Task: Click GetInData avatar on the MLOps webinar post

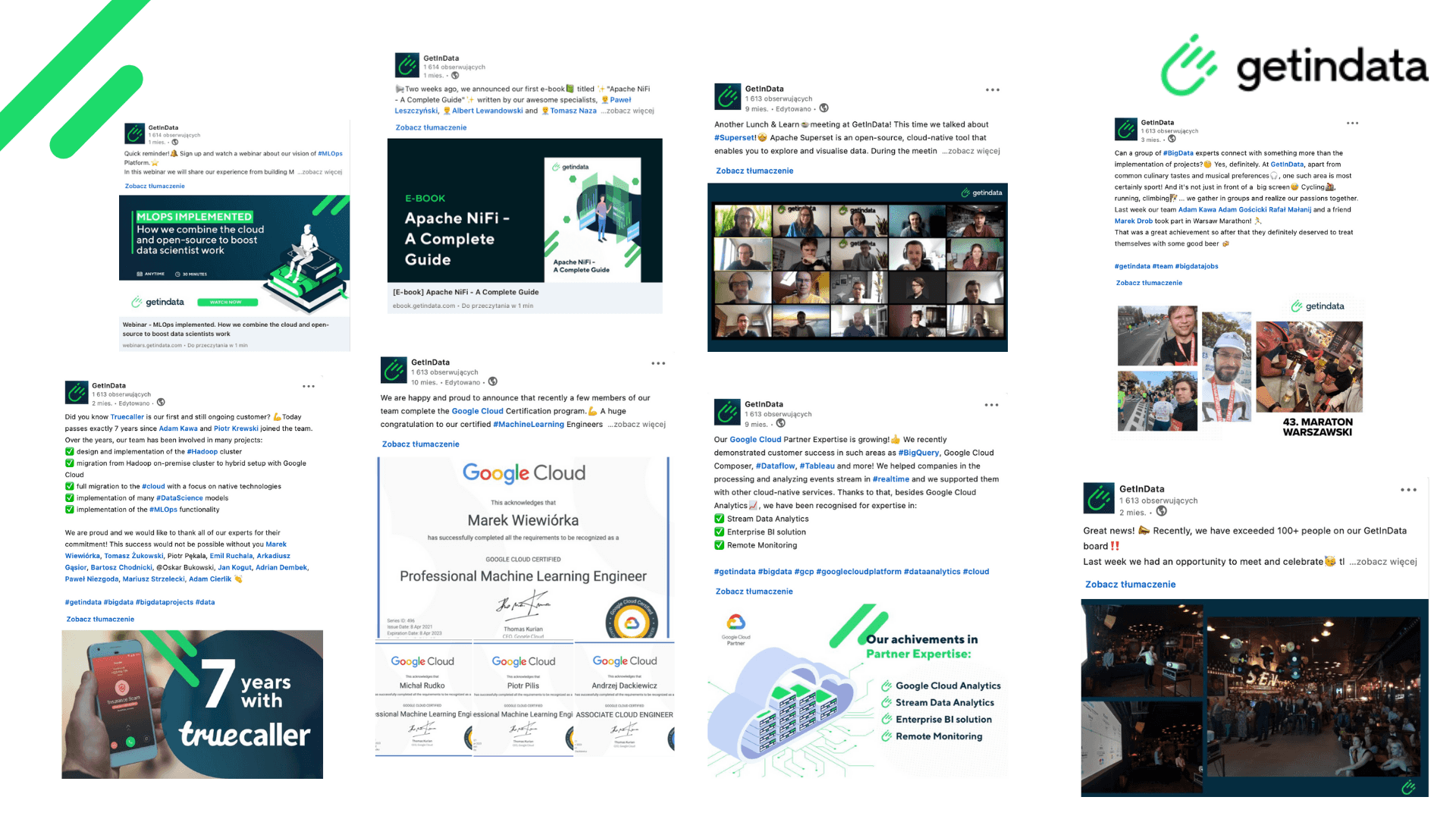Action: [135, 133]
